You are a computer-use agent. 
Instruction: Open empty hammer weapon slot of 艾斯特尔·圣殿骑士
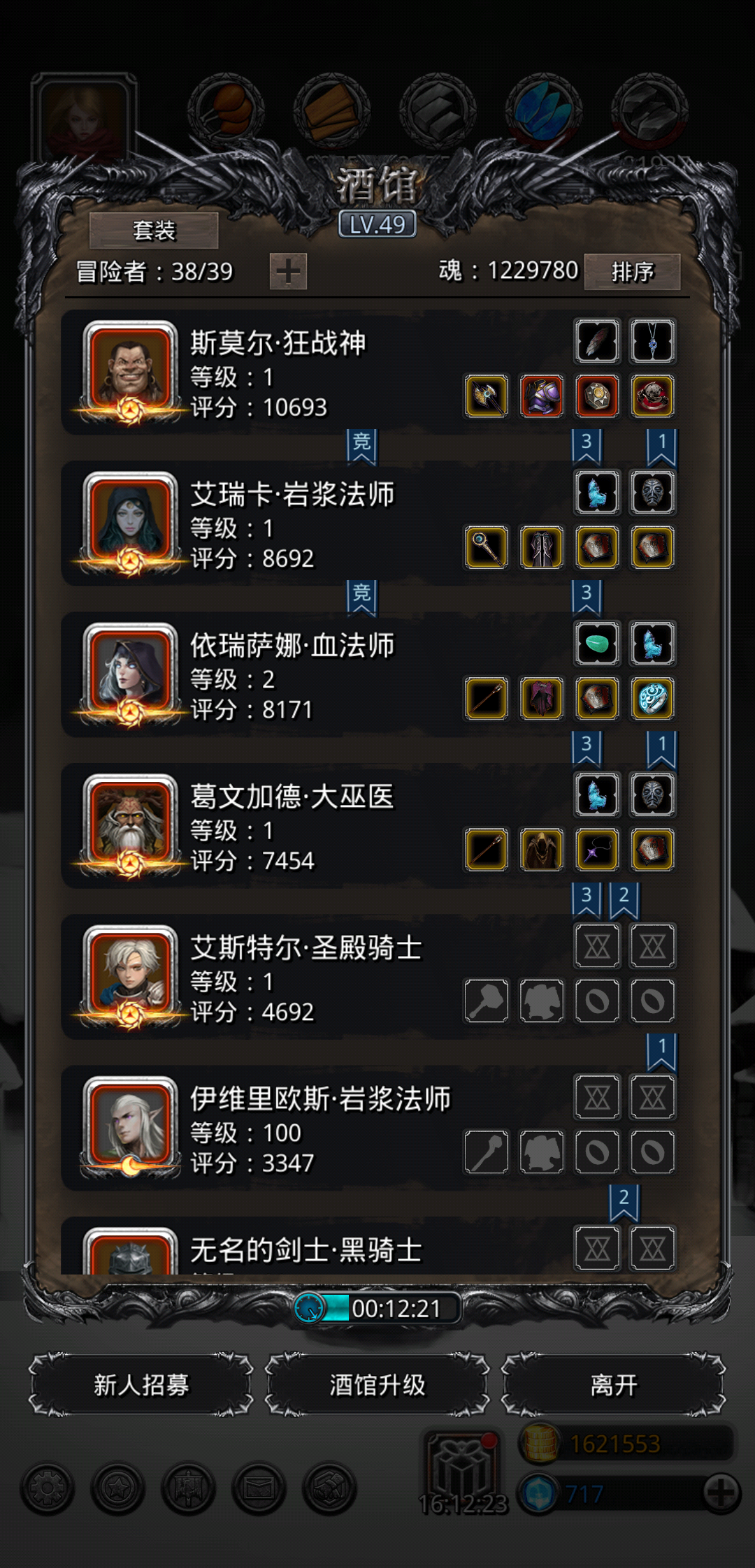(x=487, y=1001)
